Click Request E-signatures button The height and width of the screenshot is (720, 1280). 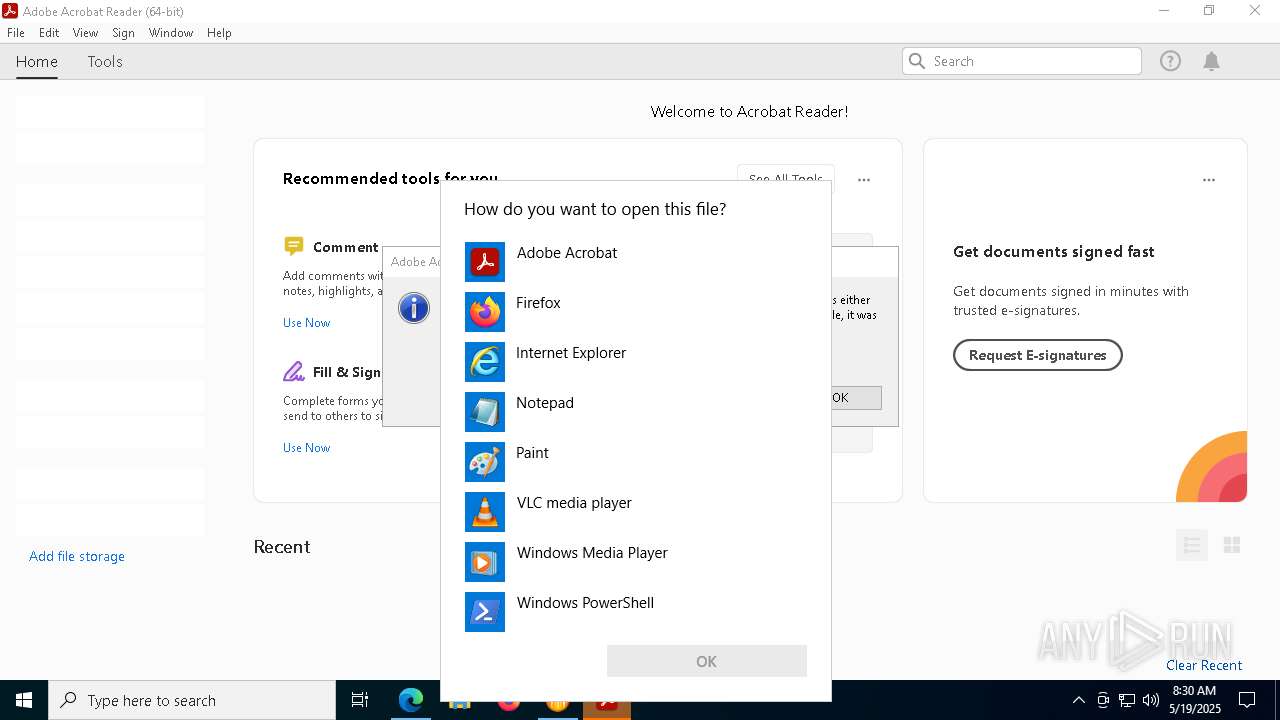pos(1037,355)
